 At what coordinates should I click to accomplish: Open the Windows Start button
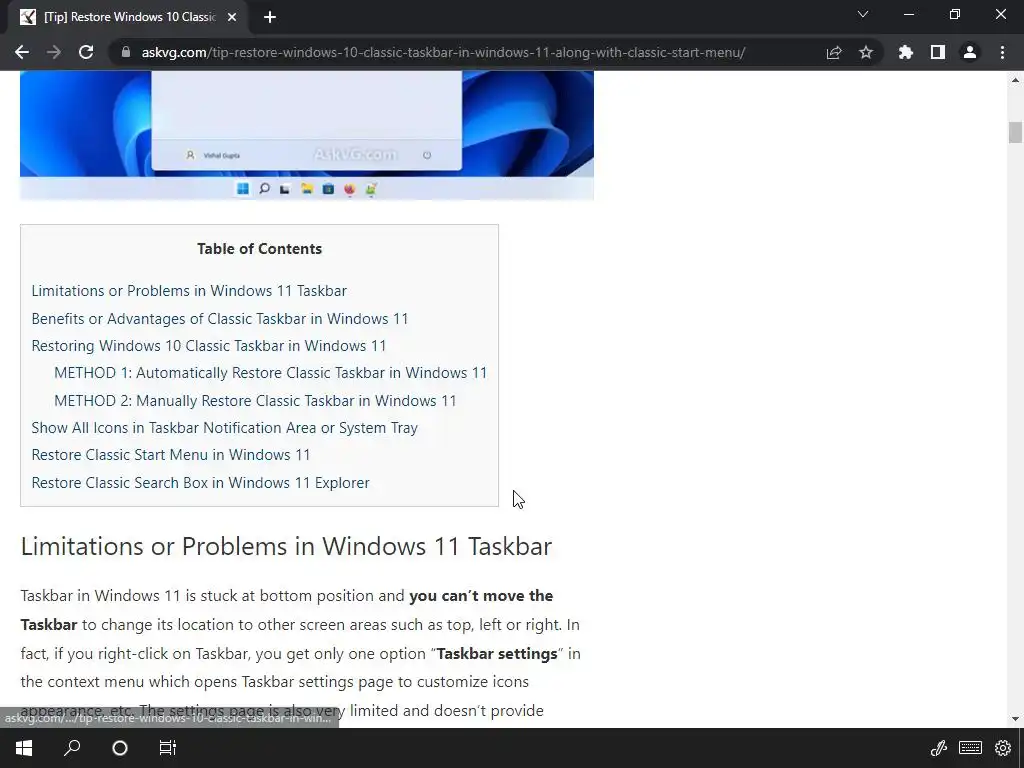click(x=24, y=748)
